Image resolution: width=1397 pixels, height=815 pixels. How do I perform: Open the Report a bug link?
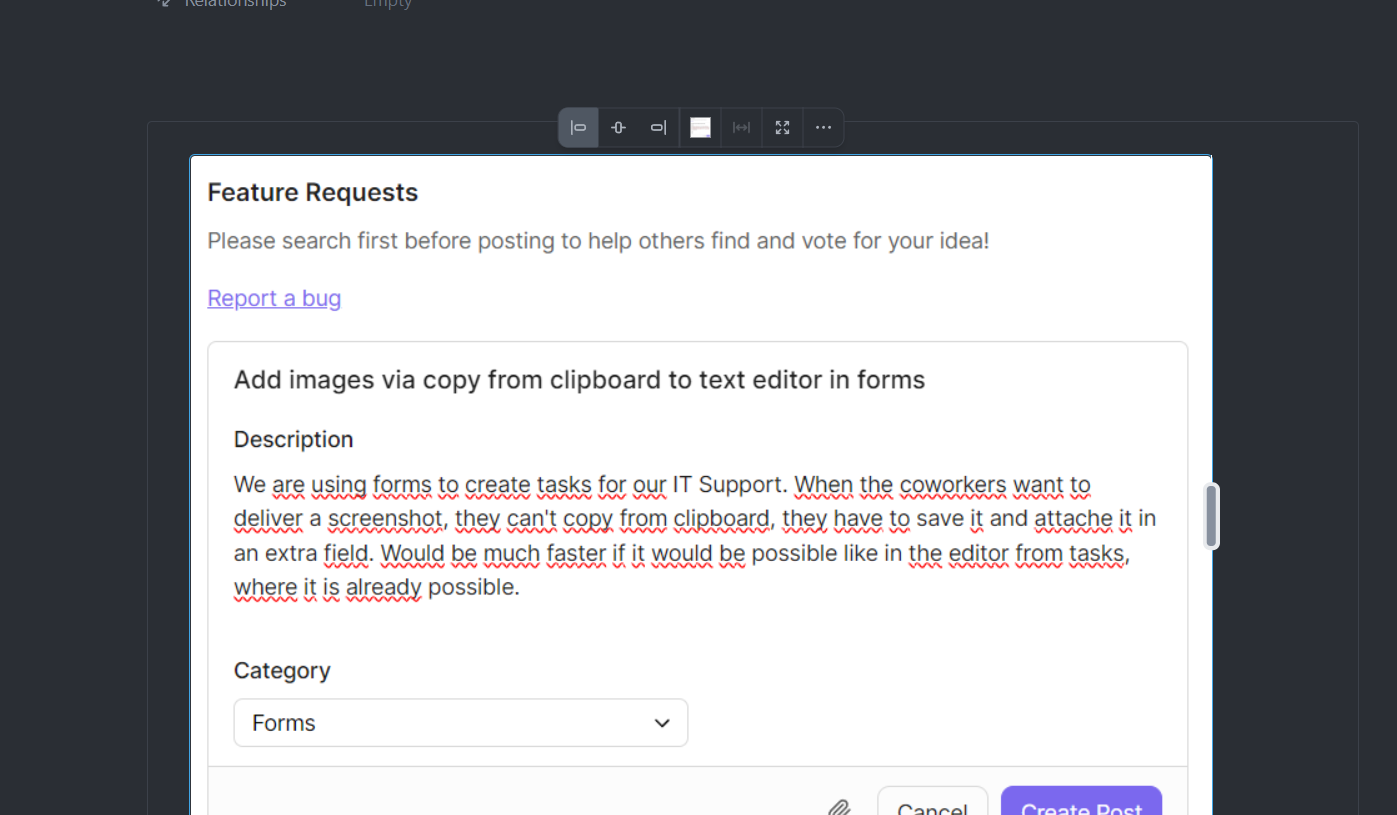click(274, 298)
